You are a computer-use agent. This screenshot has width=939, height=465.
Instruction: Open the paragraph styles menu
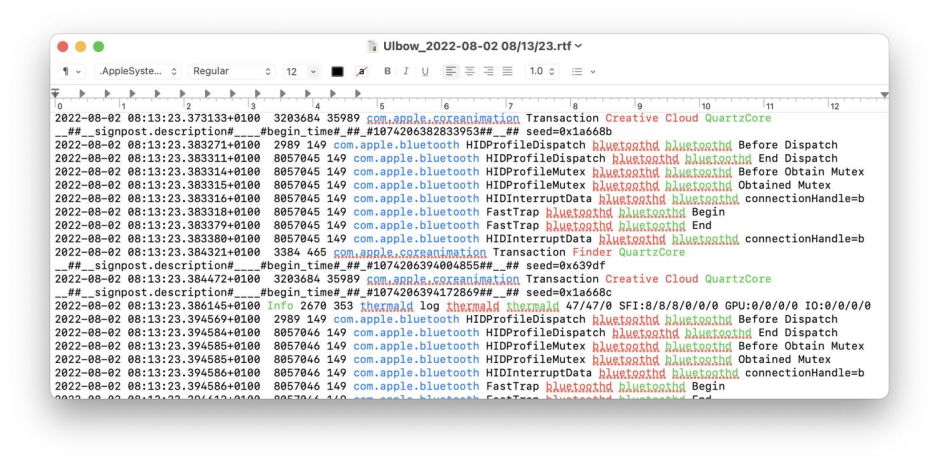(x=72, y=72)
